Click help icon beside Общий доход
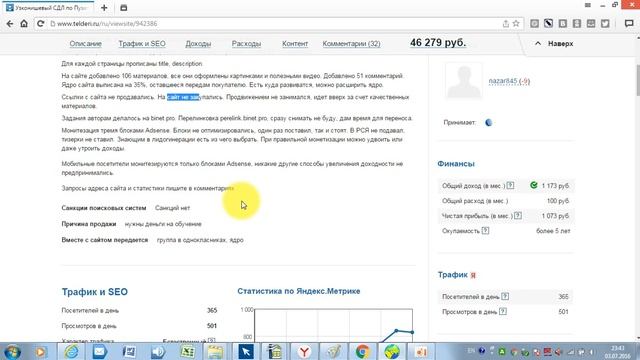This screenshot has width=640, height=360. click(x=510, y=186)
